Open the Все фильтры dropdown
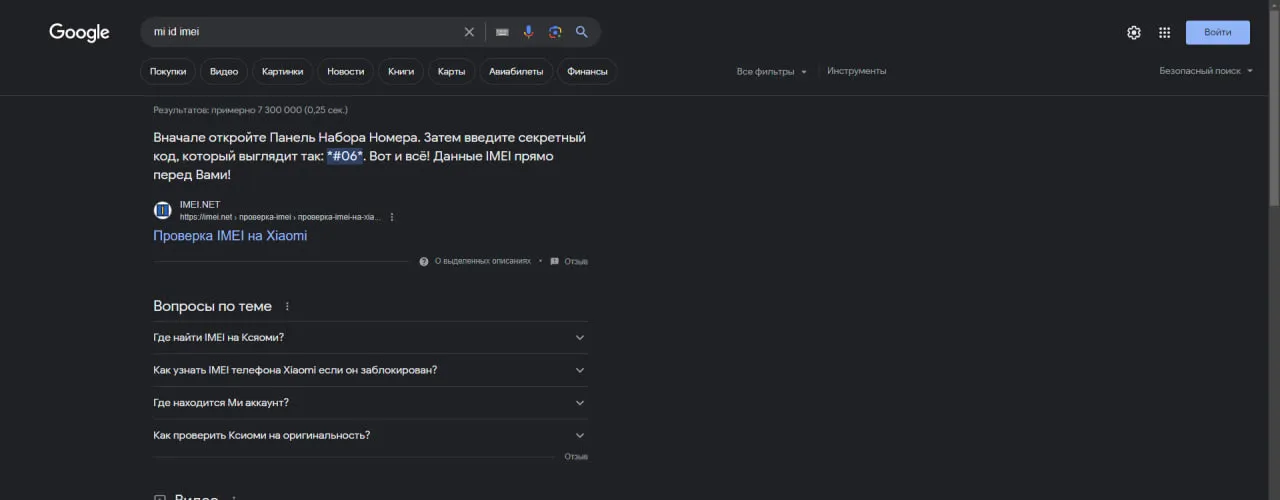1280x500 pixels. coord(771,71)
